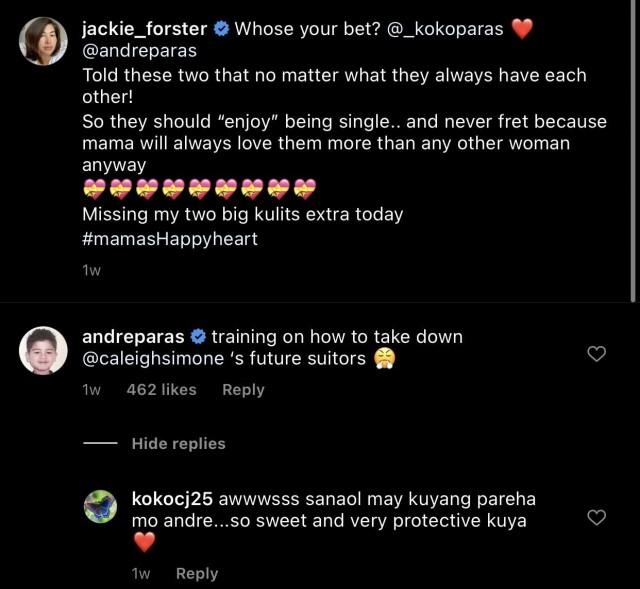640x589 pixels.
Task: Open andreparas's profile picture
Action: point(43,349)
